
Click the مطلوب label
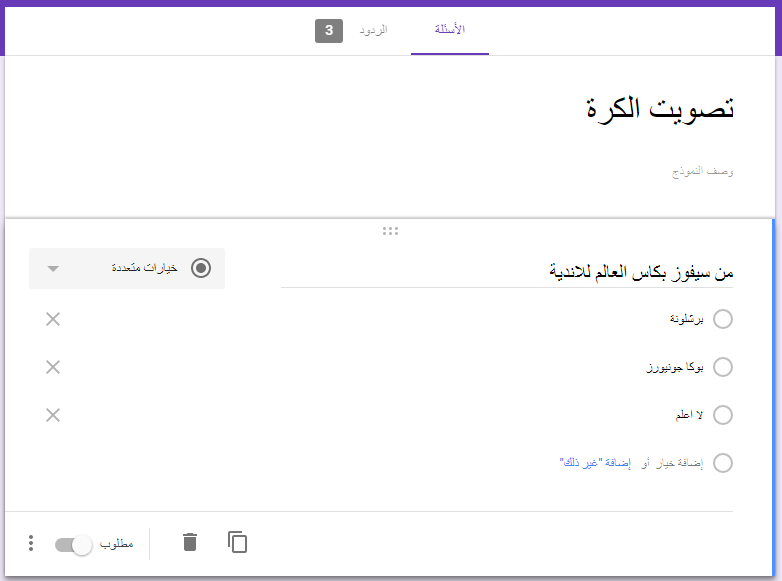coord(116,544)
